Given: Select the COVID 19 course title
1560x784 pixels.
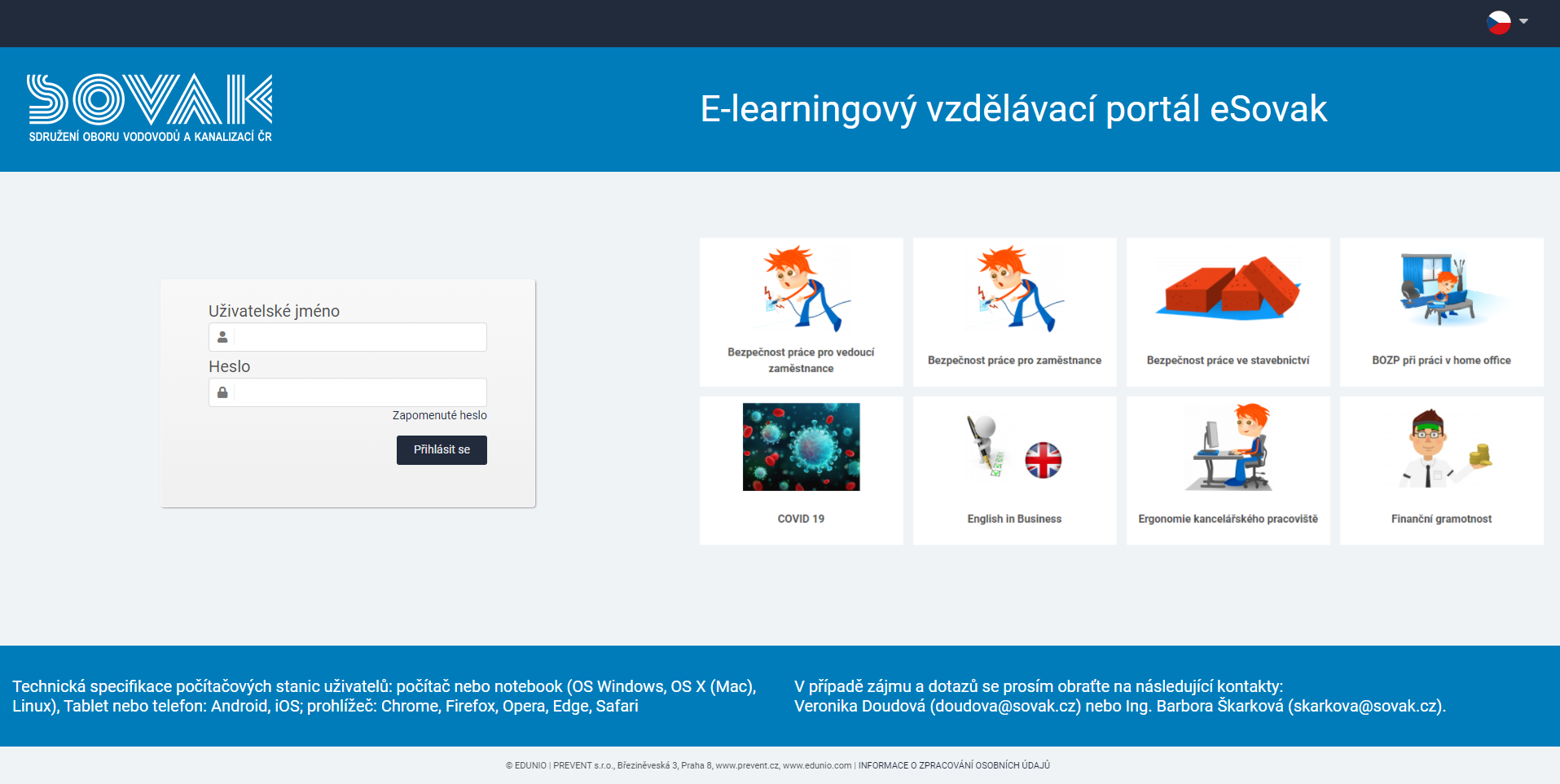Looking at the screenshot, I should [x=802, y=519].
